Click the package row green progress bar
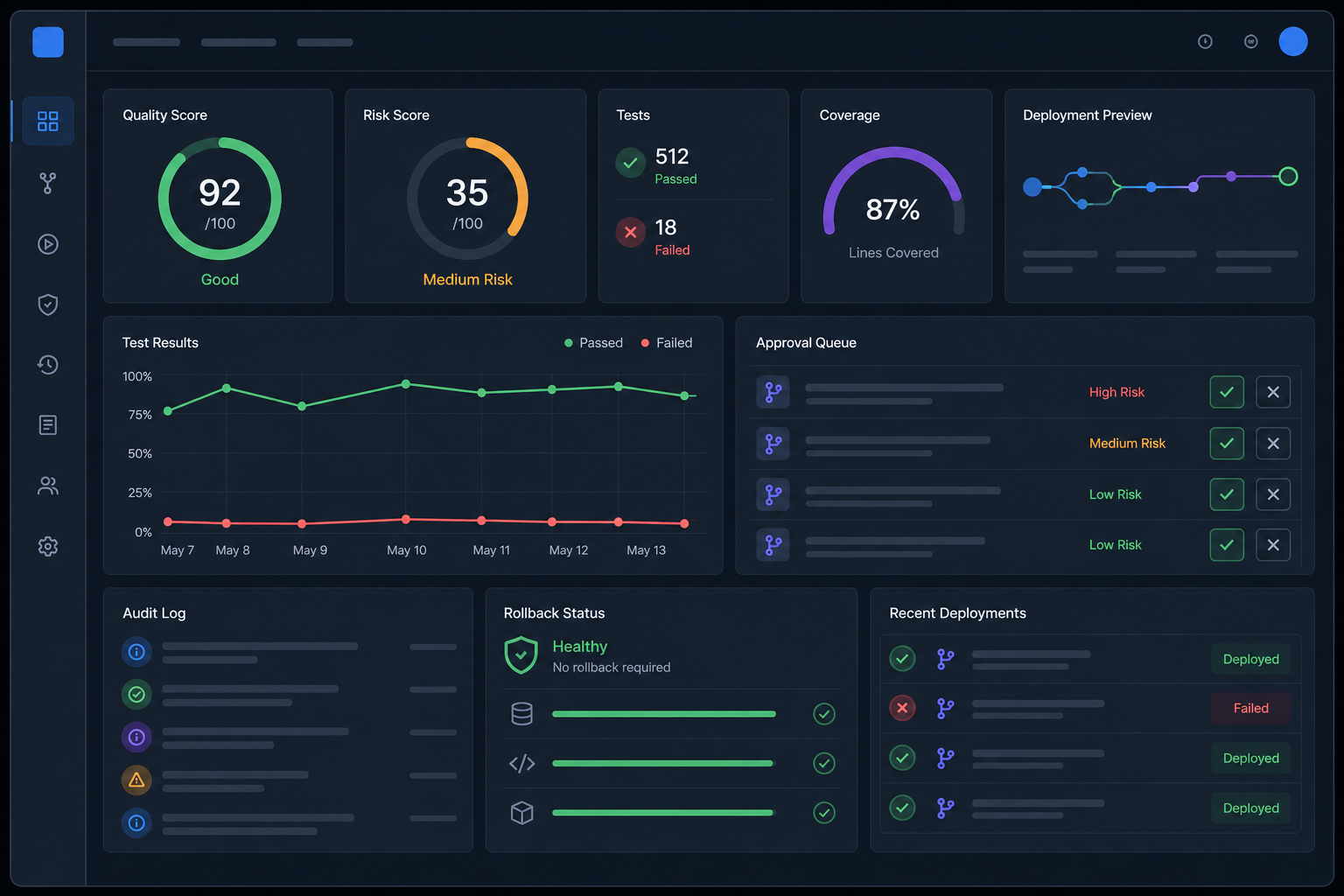Image resolution: width=1344 pixels, height=896 pixels. coord(664,813)
